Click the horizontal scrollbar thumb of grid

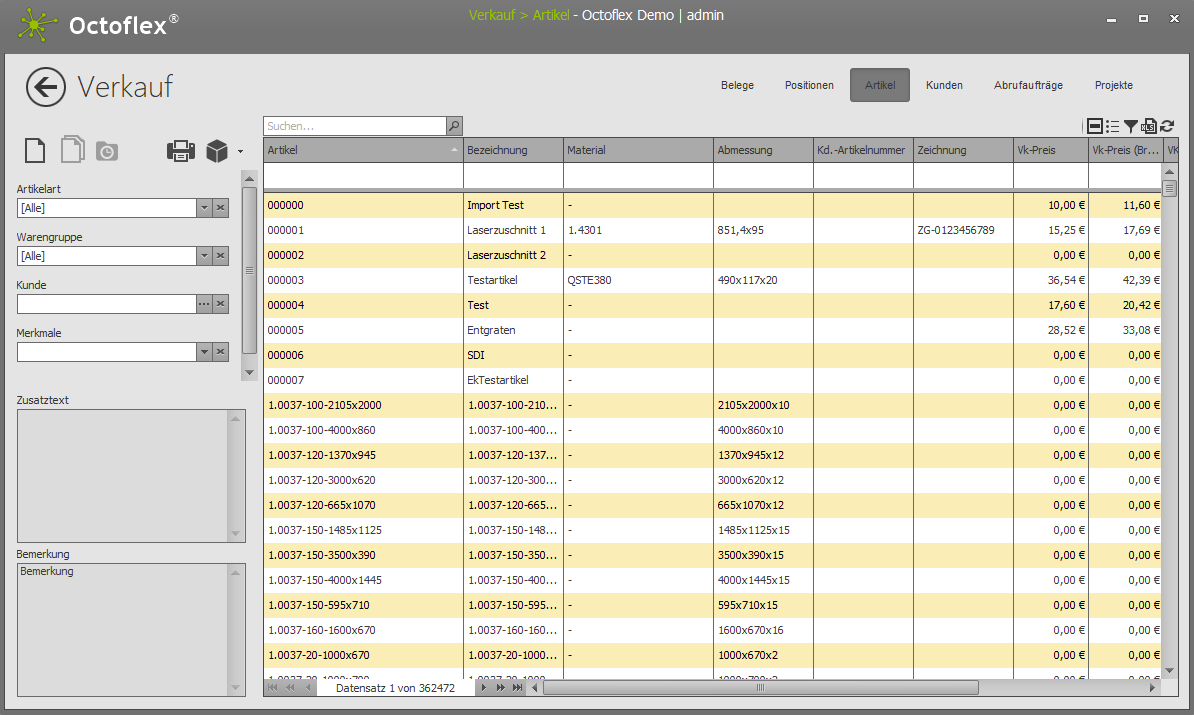click(760, 688)
